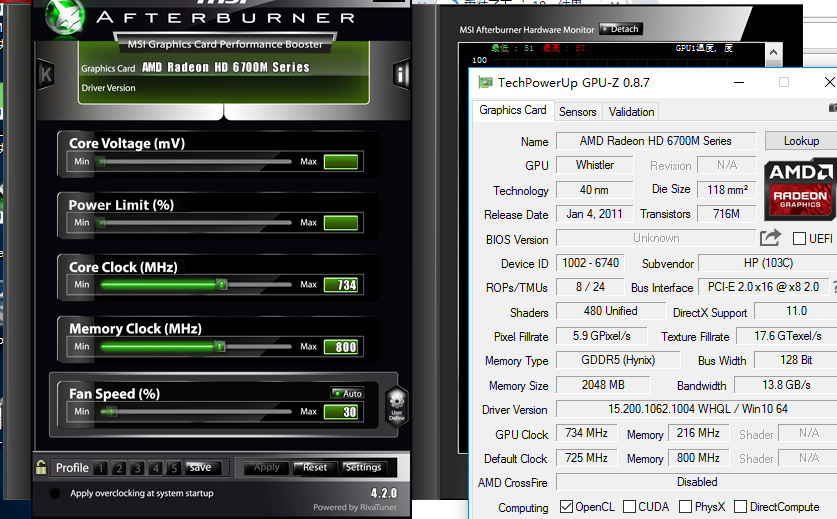The width and height of the screenshot is (837, 519).
Task: Click the Fan Speed slider handle
Action: click(x=109, y=412)
